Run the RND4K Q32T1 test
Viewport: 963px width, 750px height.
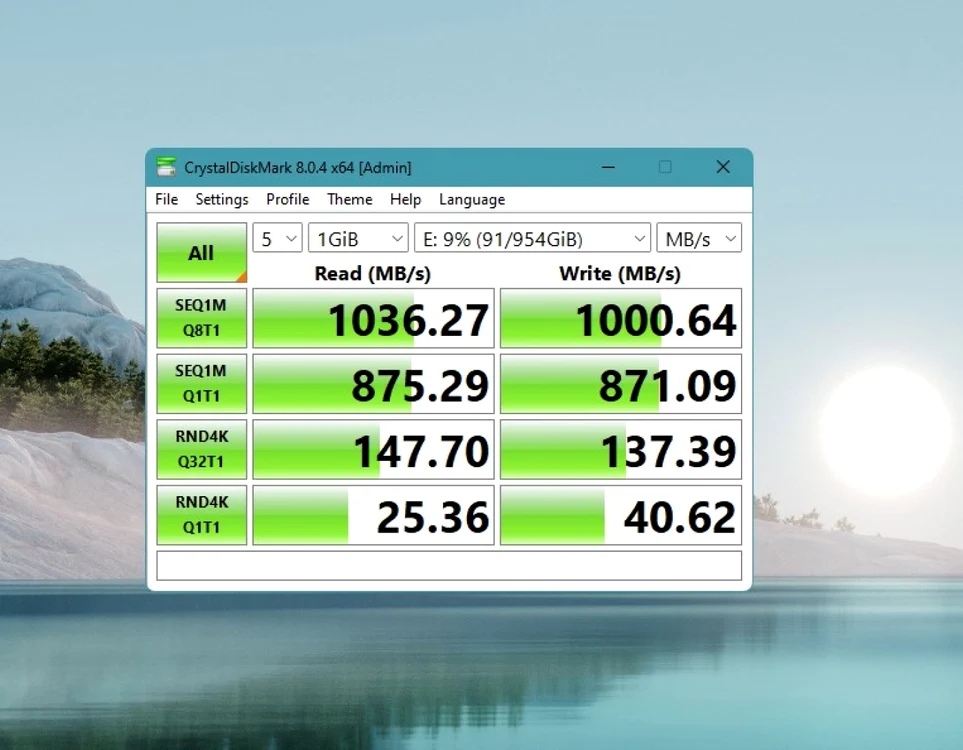pyautogui.click(x=201, y=450)
